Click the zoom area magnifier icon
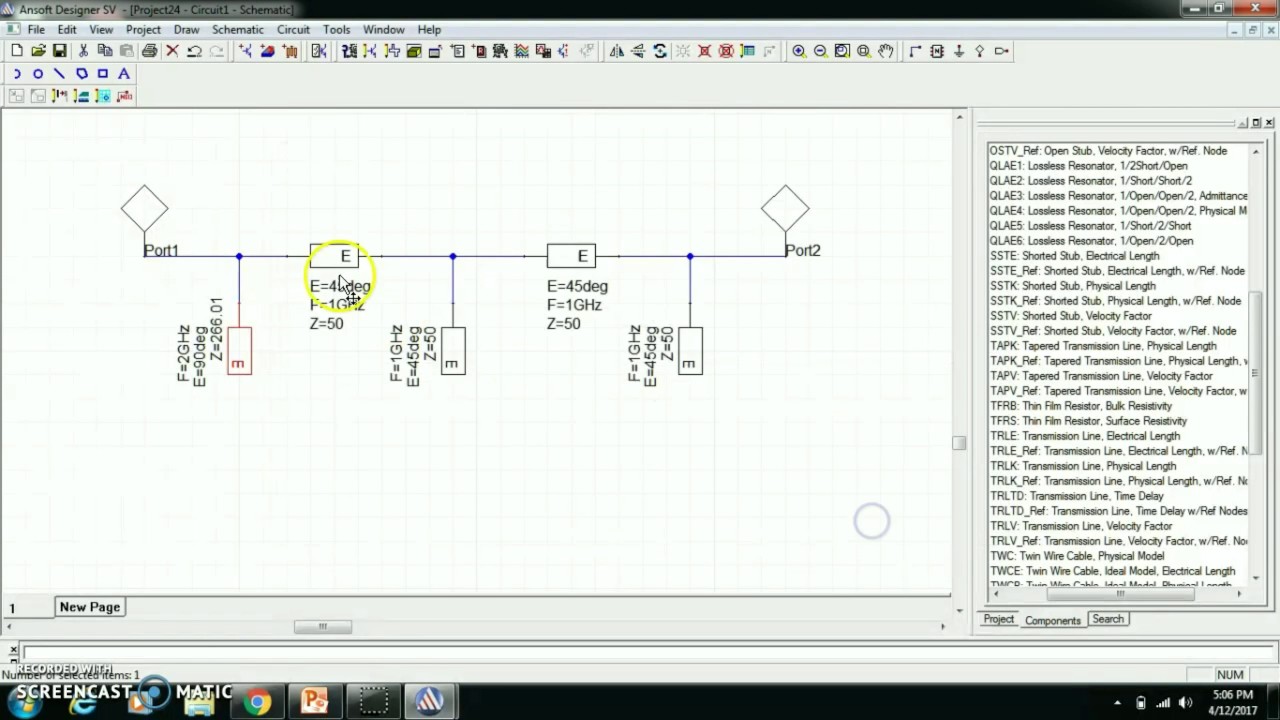This screenshot has height=720, width=1280. point(864,51)
